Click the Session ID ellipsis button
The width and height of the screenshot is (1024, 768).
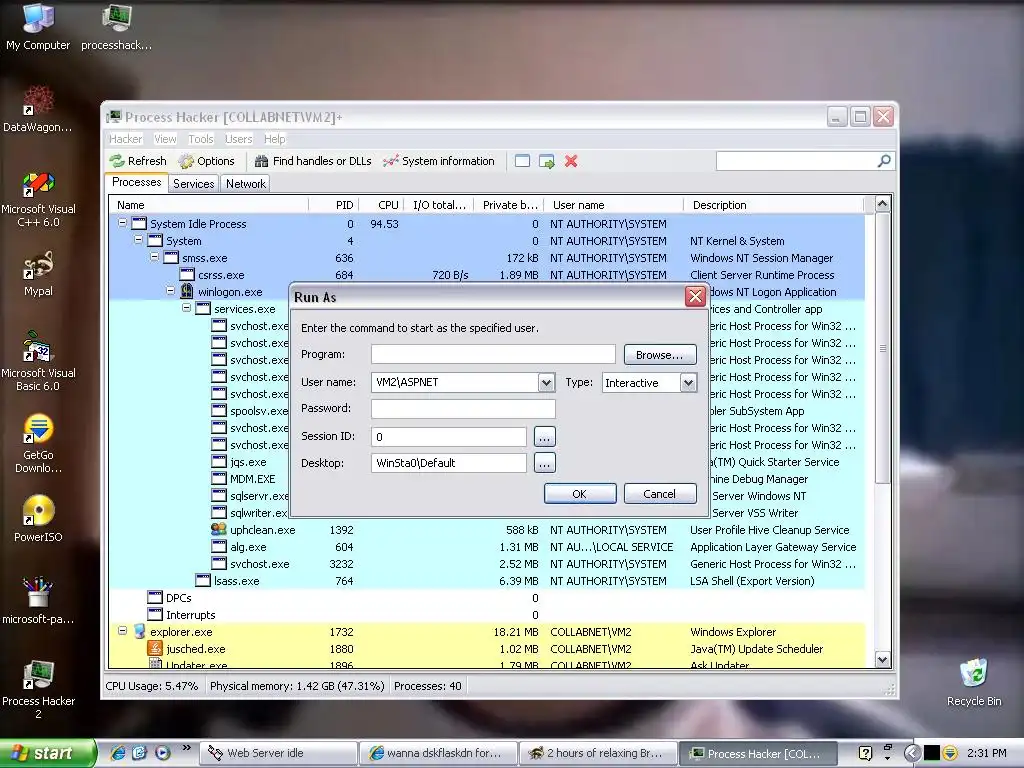pyautogui.click(x=544, y=436)
